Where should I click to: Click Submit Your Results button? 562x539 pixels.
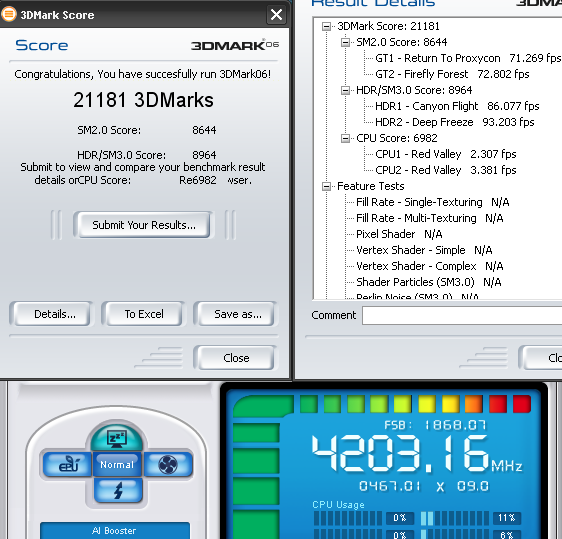coord(144,225)
